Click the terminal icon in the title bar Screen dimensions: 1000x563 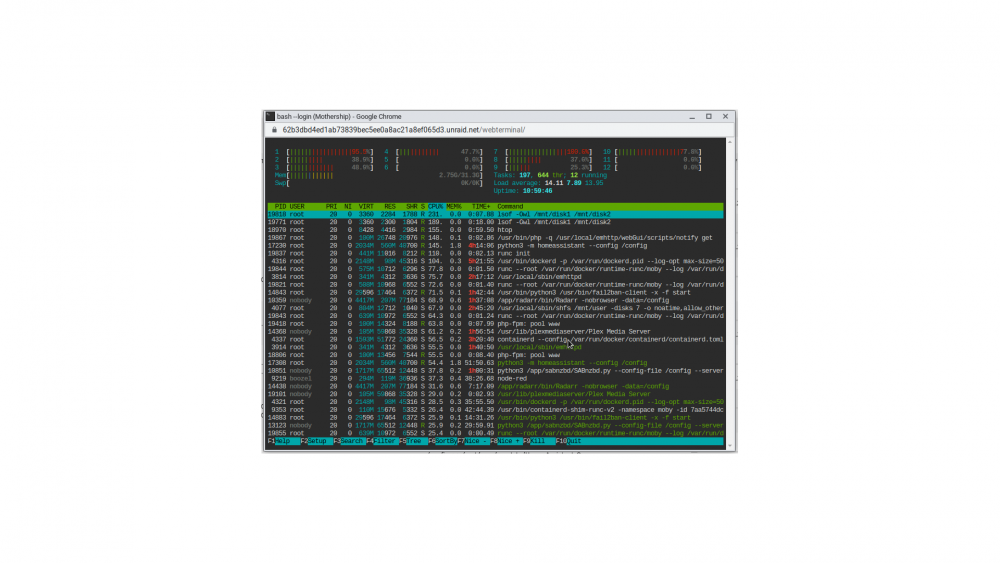[270, 117]
